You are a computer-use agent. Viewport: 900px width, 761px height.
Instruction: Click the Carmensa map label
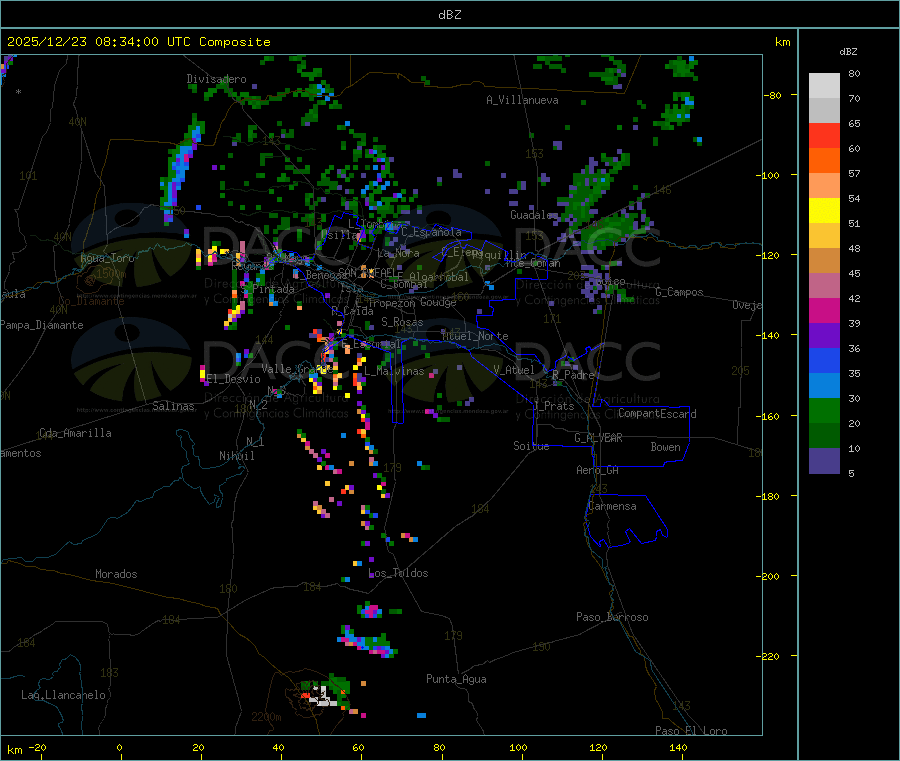click(x=612, y=506)
